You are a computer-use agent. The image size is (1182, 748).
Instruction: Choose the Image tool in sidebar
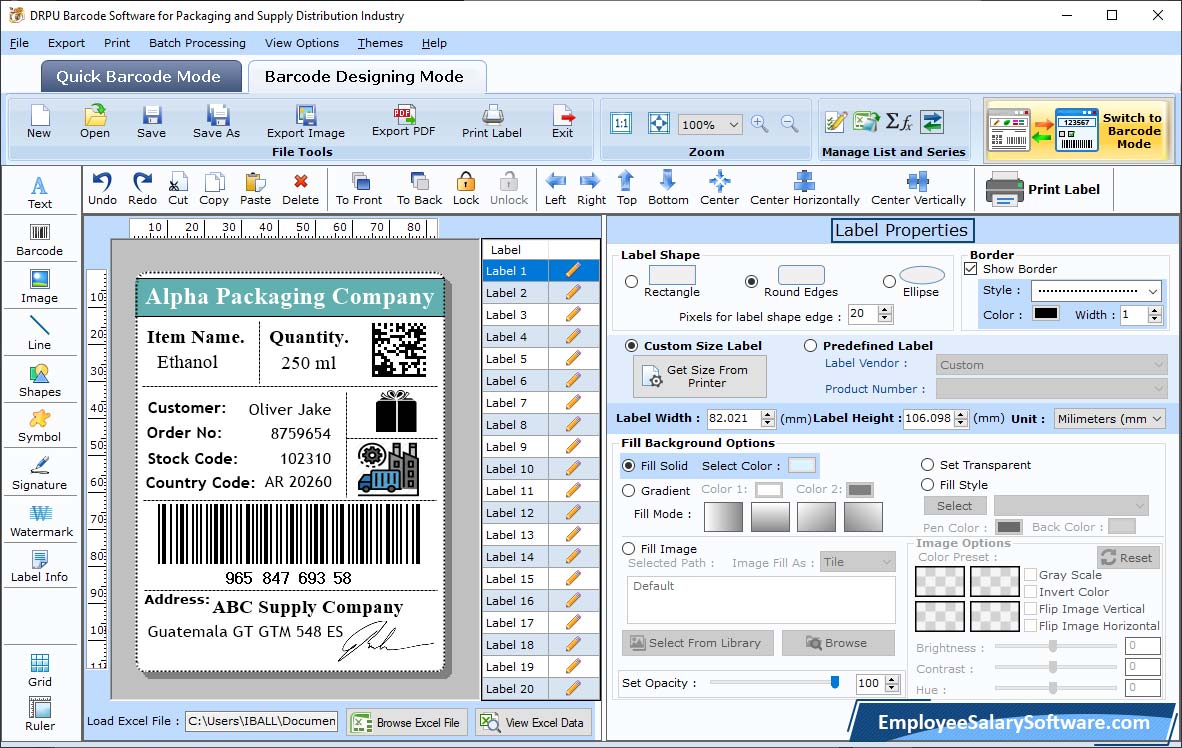(x=39, y=287)
